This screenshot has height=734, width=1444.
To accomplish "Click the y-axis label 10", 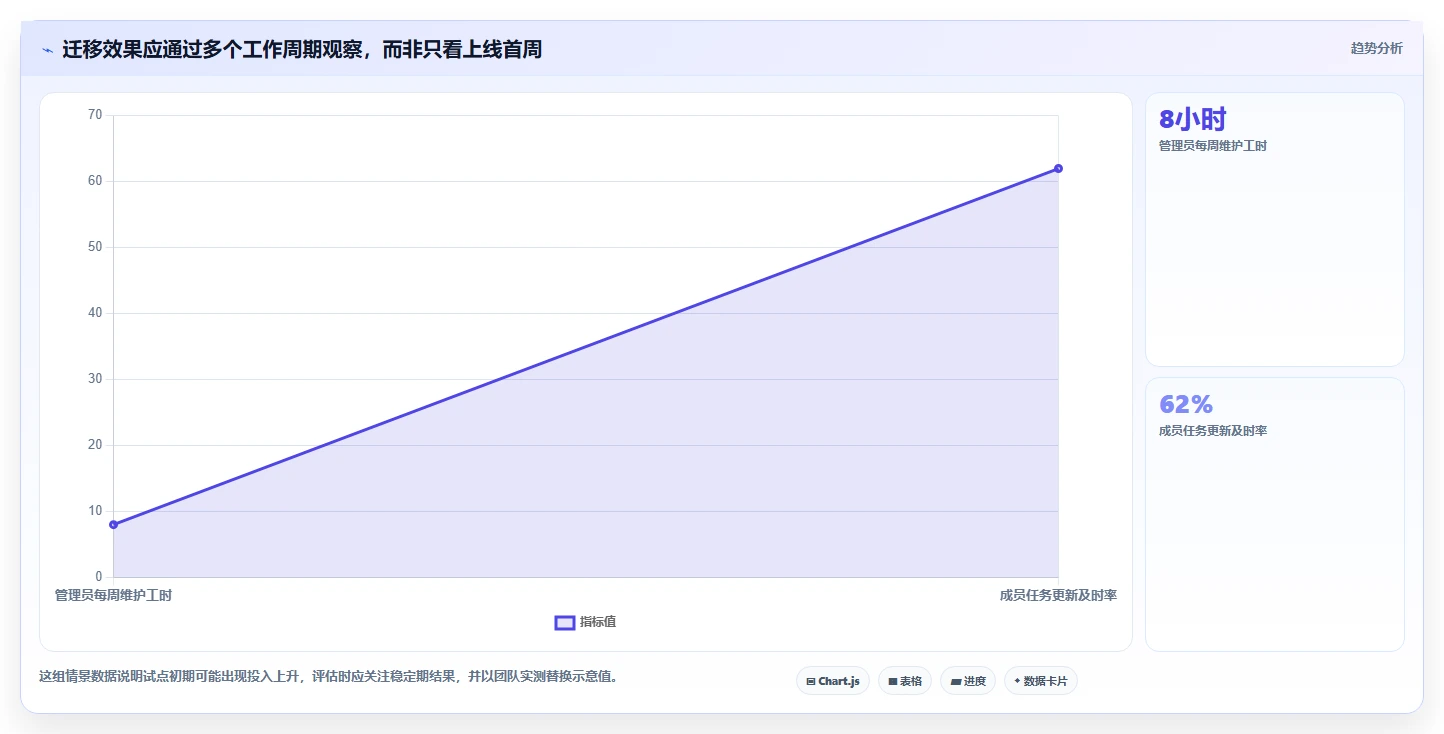I will click(95, 511).
